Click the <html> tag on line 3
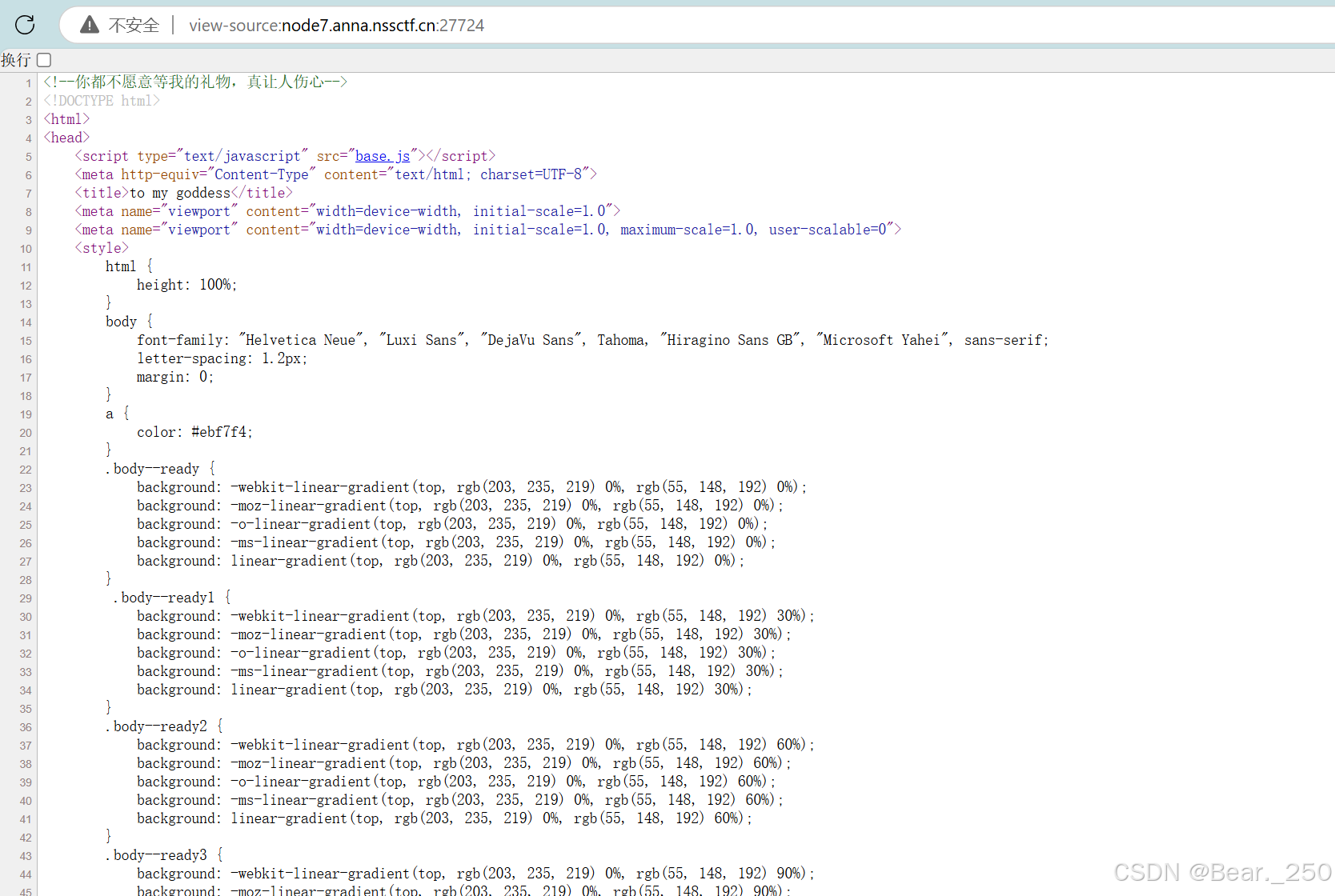Viewport: 1335px width, 896px height. (x=66, y=119)
